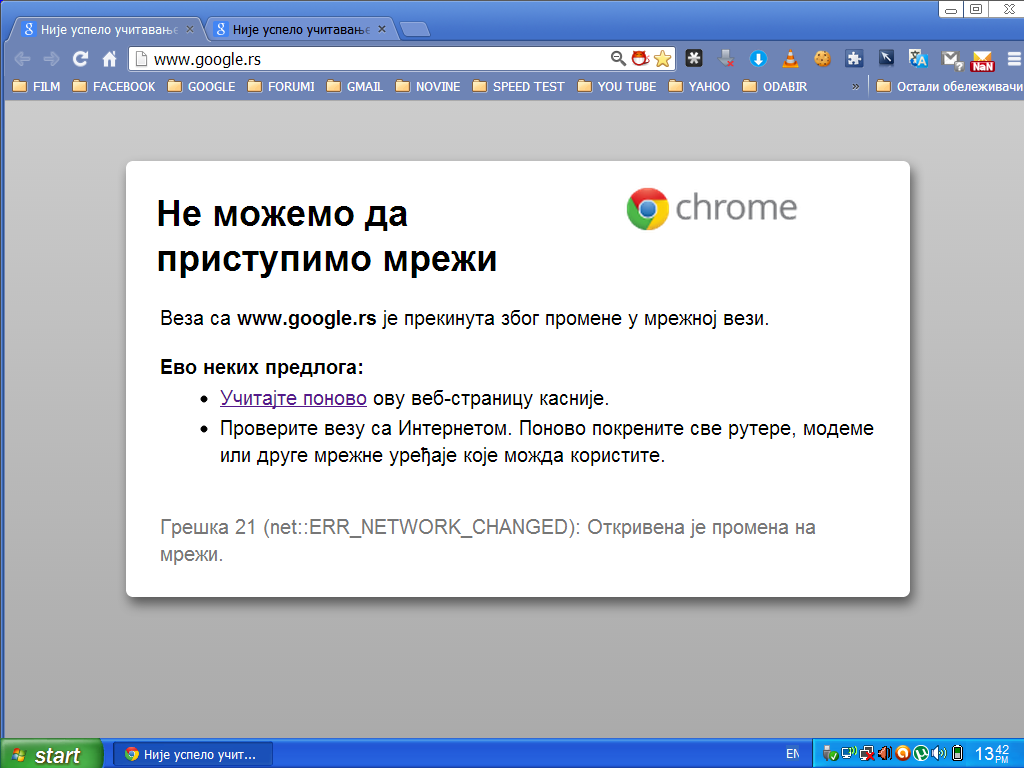Click the red devil face icon in address bar
This screenshot has height=768, width=1024.
pos(640,59)
